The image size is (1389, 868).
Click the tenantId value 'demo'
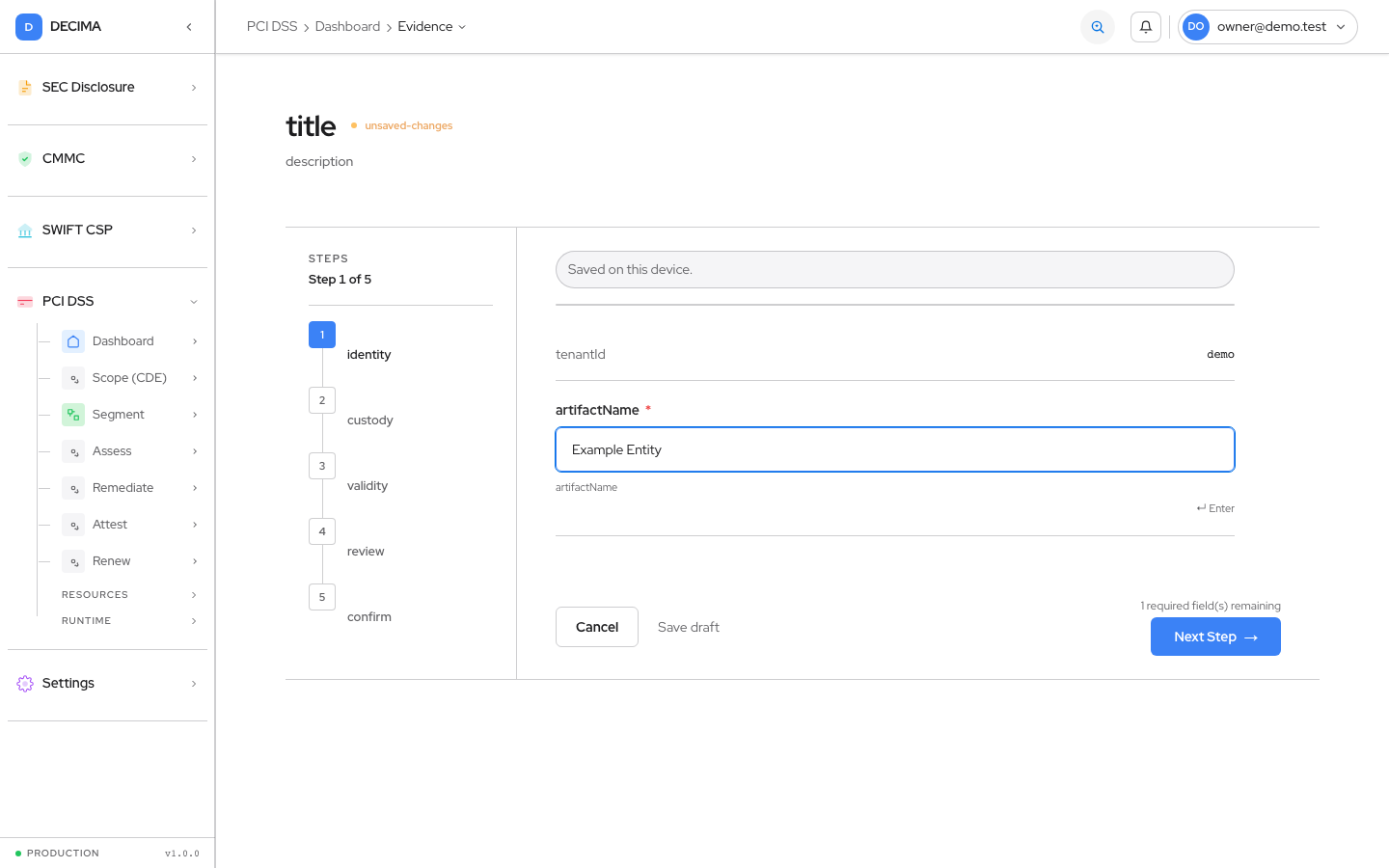coord(1220,355)
